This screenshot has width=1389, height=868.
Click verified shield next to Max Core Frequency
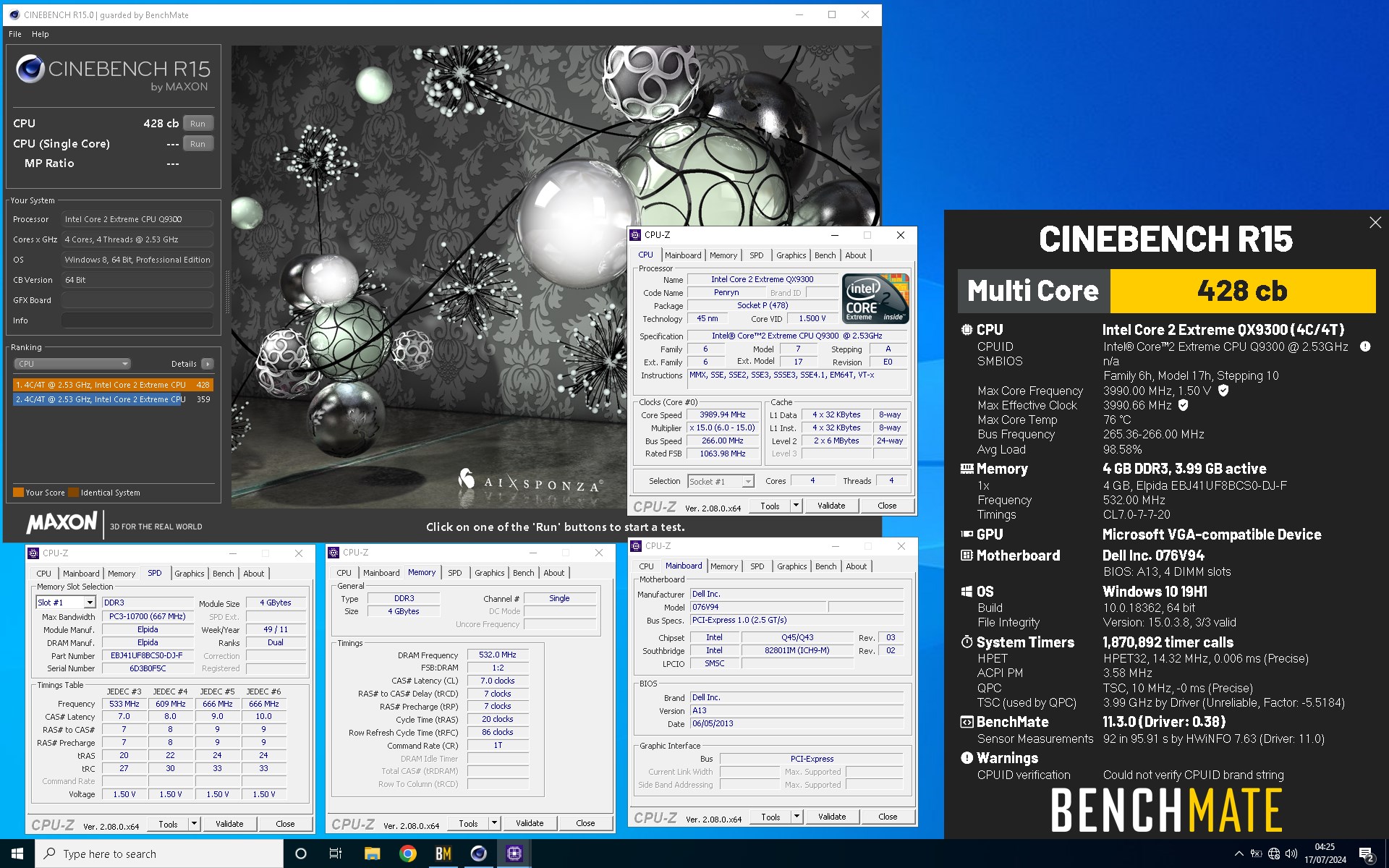click(x=1223, y=391)
